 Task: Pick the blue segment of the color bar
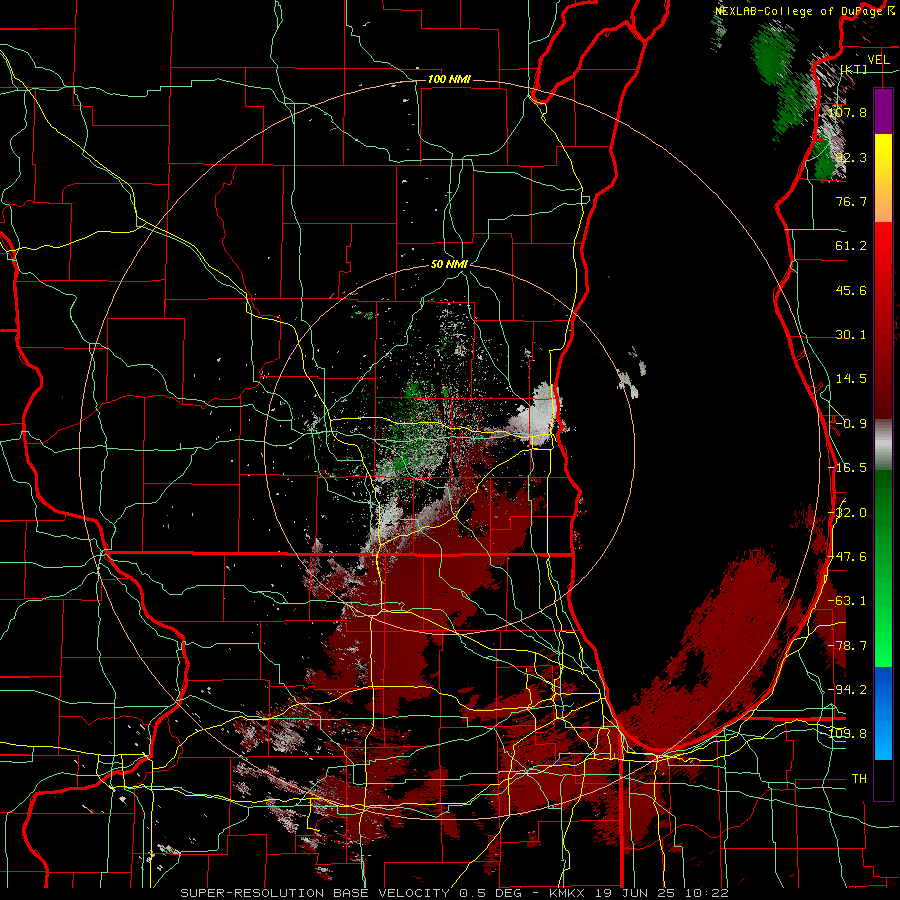pos(883,713)
